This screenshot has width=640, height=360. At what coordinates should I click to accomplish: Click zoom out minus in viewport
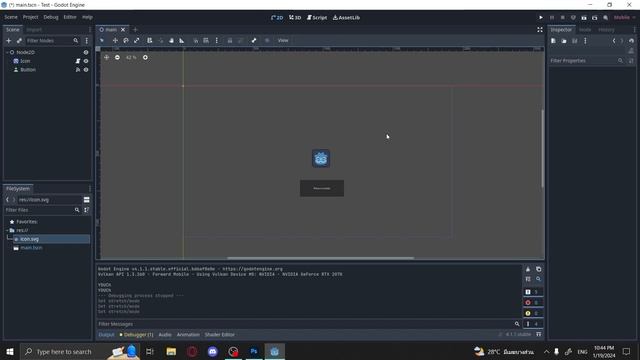117,58
